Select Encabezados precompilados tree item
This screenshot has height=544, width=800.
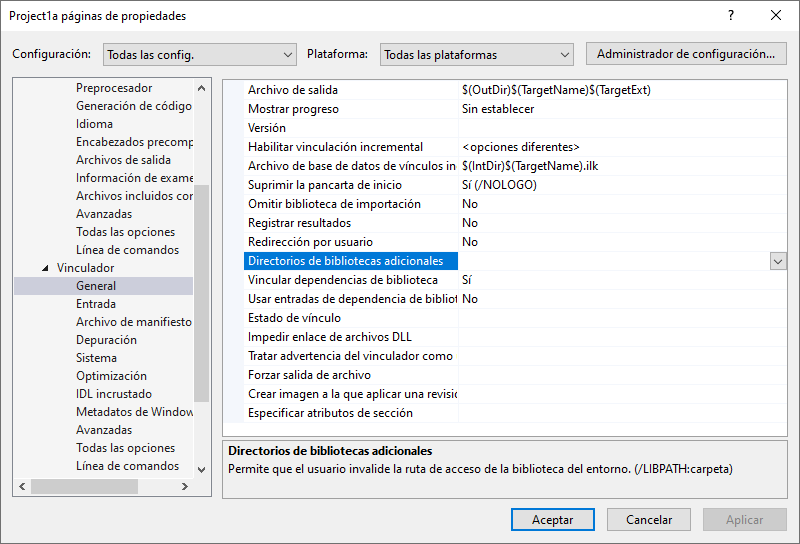(134, 141)
